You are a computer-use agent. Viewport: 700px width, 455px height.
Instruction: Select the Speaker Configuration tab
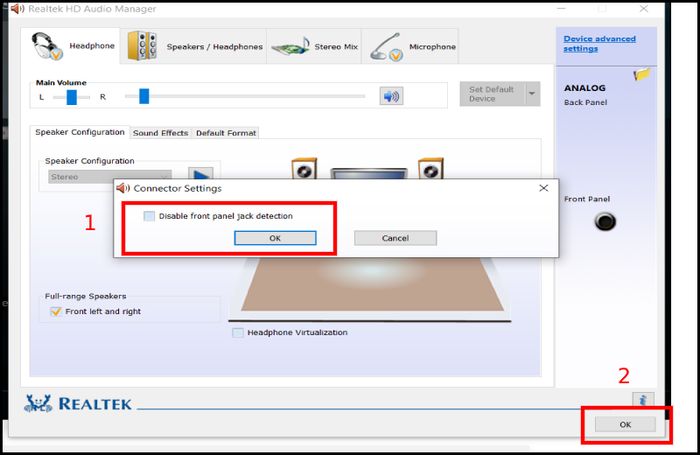pyautogui.click(x=80, y=132)
